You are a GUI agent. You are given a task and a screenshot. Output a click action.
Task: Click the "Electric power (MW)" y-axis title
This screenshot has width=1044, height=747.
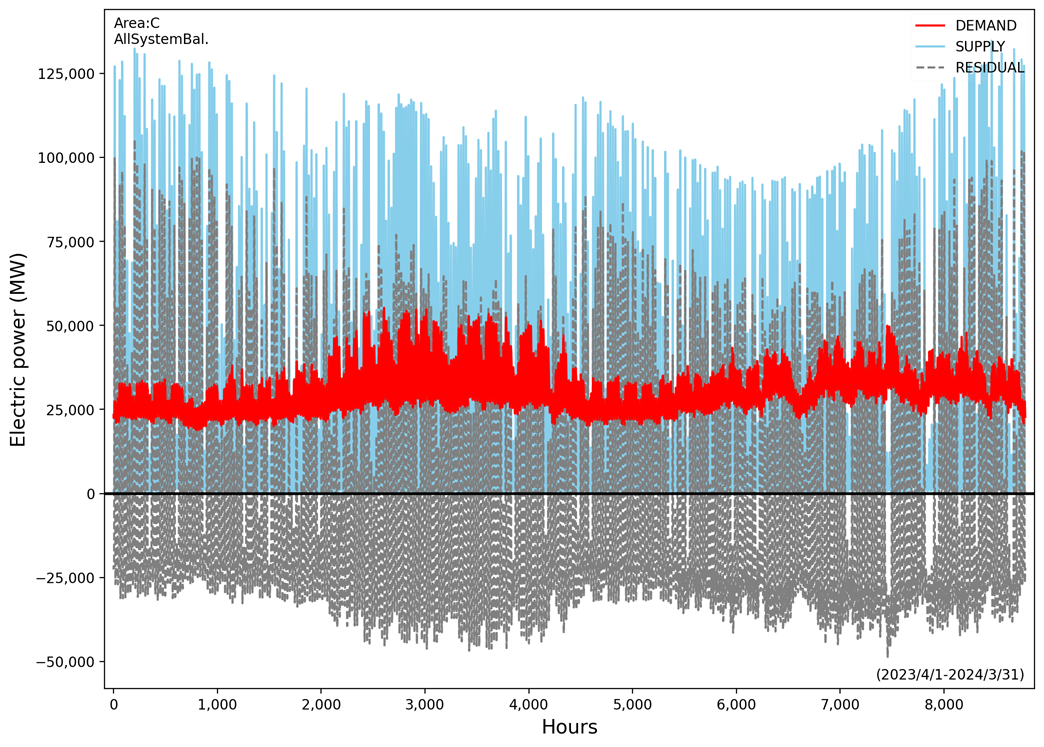tap(18, 349)
